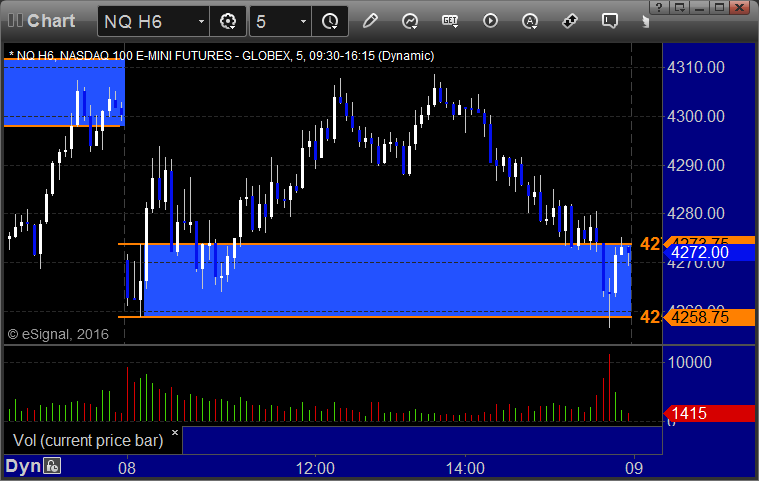The image size is (759, 481).
Task: Open the symbol settings gear menu
Action: (x=228, y=21)
